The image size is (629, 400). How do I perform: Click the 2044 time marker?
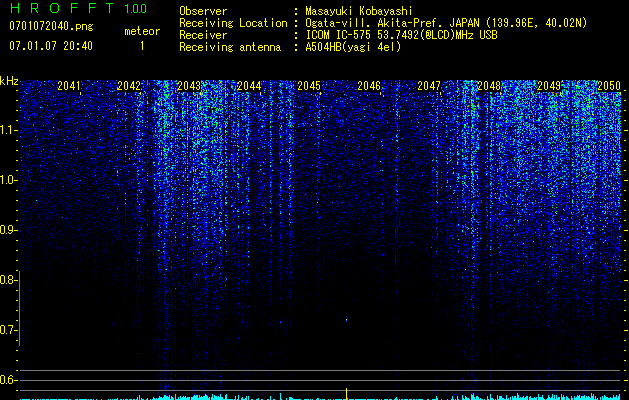249,86
